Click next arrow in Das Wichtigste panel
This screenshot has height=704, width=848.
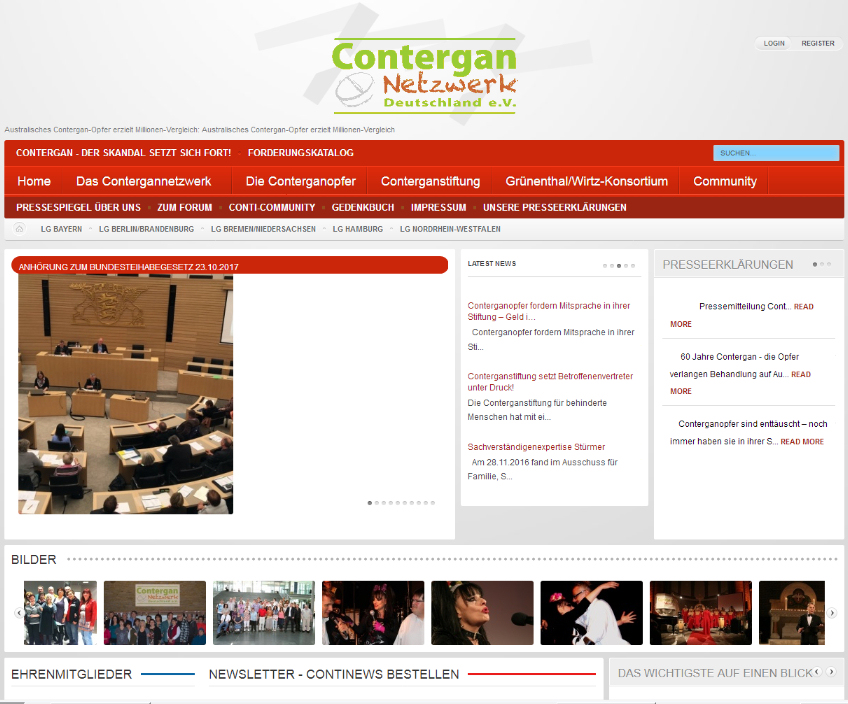click(x=831, y=672)
